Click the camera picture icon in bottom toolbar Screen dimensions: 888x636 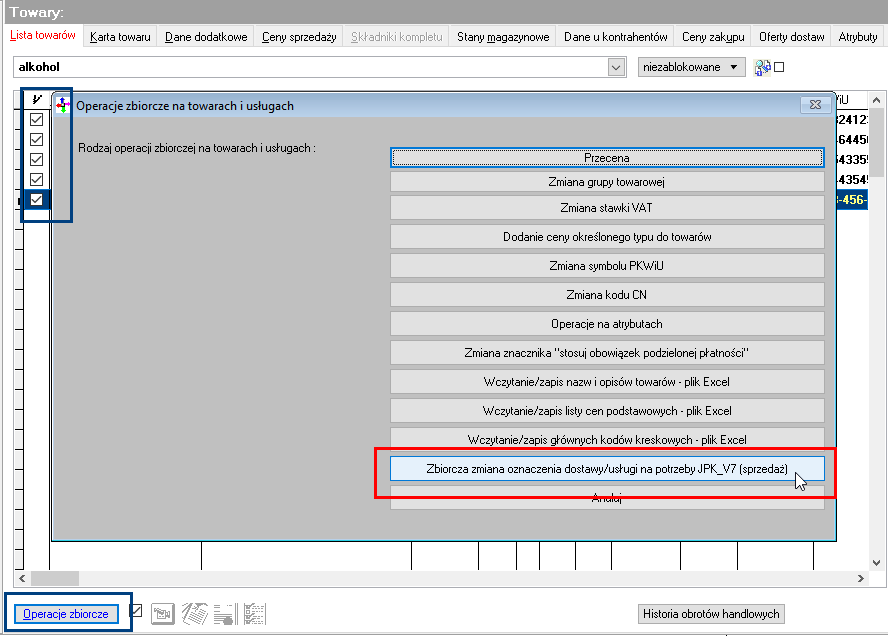coord(163,614)
